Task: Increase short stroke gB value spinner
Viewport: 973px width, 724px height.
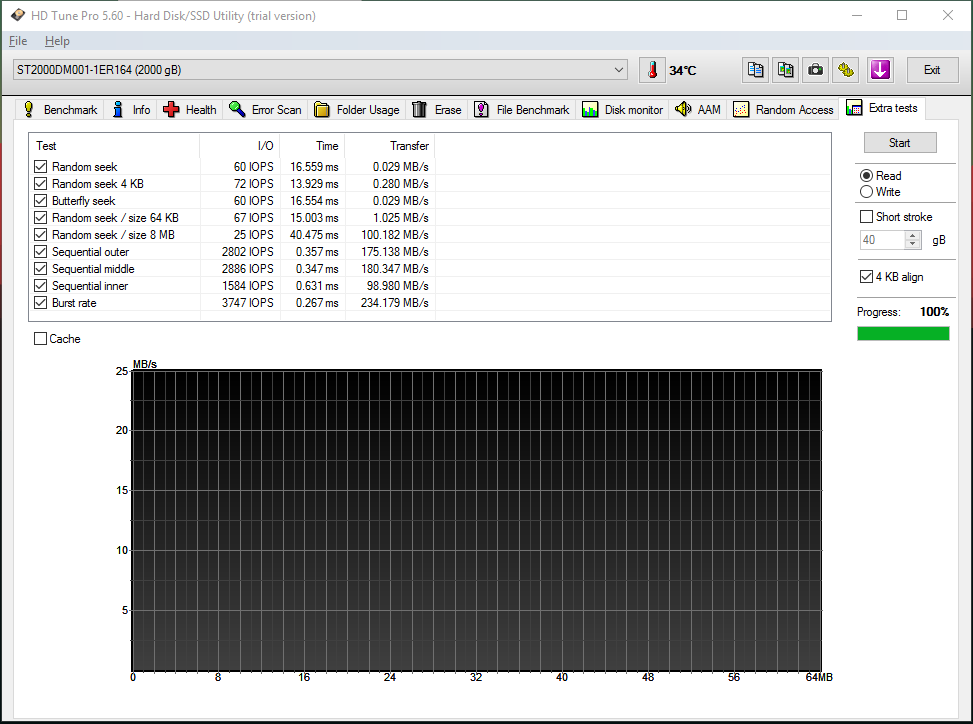Action: [912, 236]
